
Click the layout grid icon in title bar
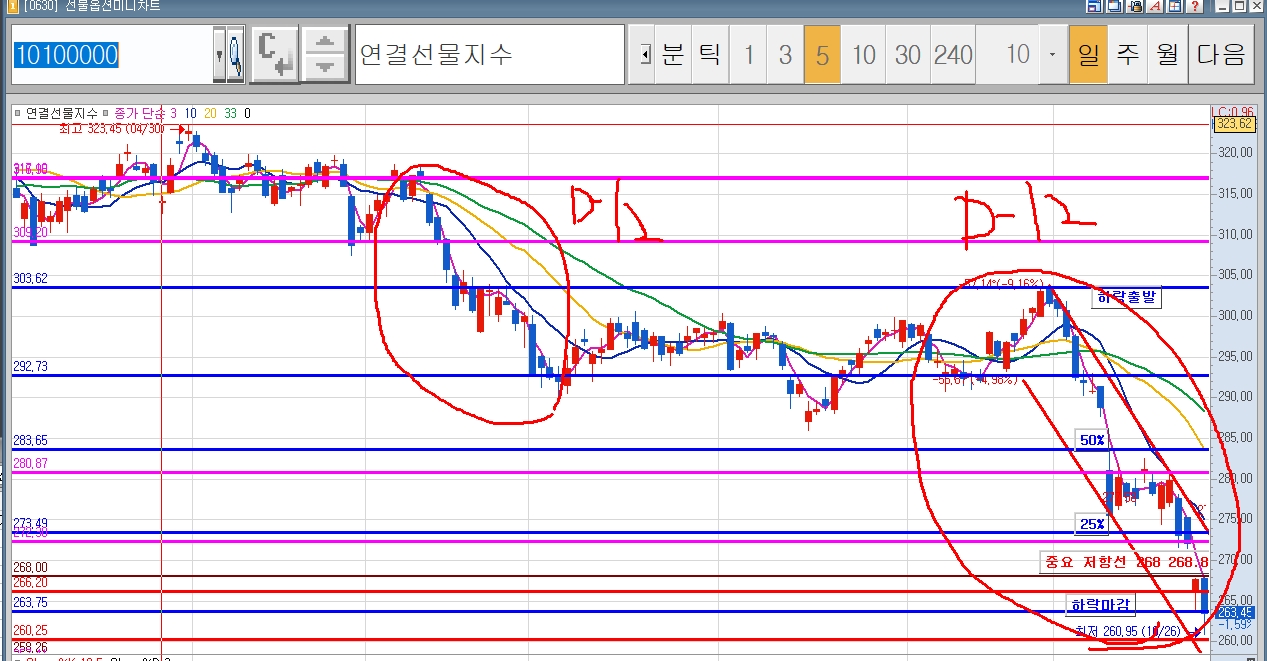[x=1174, y=7]
